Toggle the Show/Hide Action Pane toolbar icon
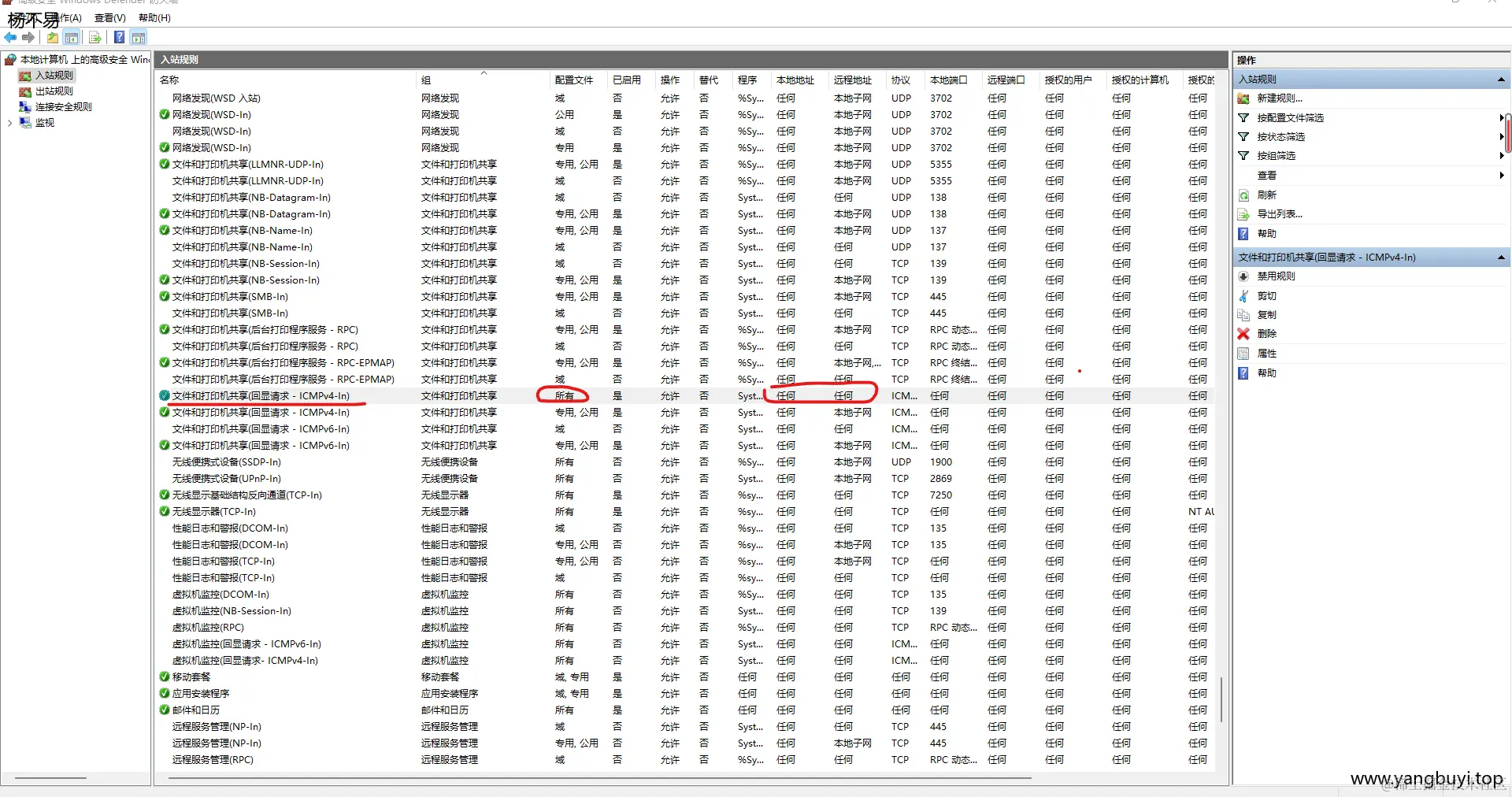1512x797 pixels. (x=139, y=37)
